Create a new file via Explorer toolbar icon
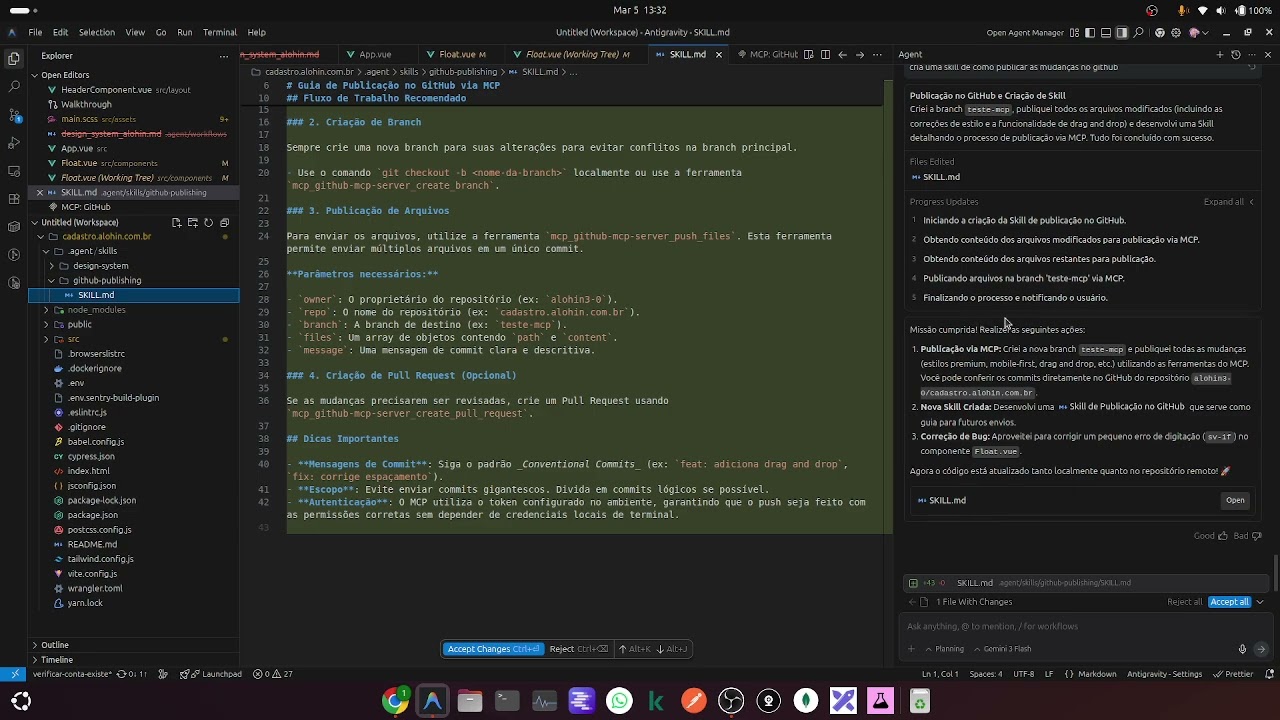Image resolution: width=1280 pixels, height=720 pixels. coord(177,223)
